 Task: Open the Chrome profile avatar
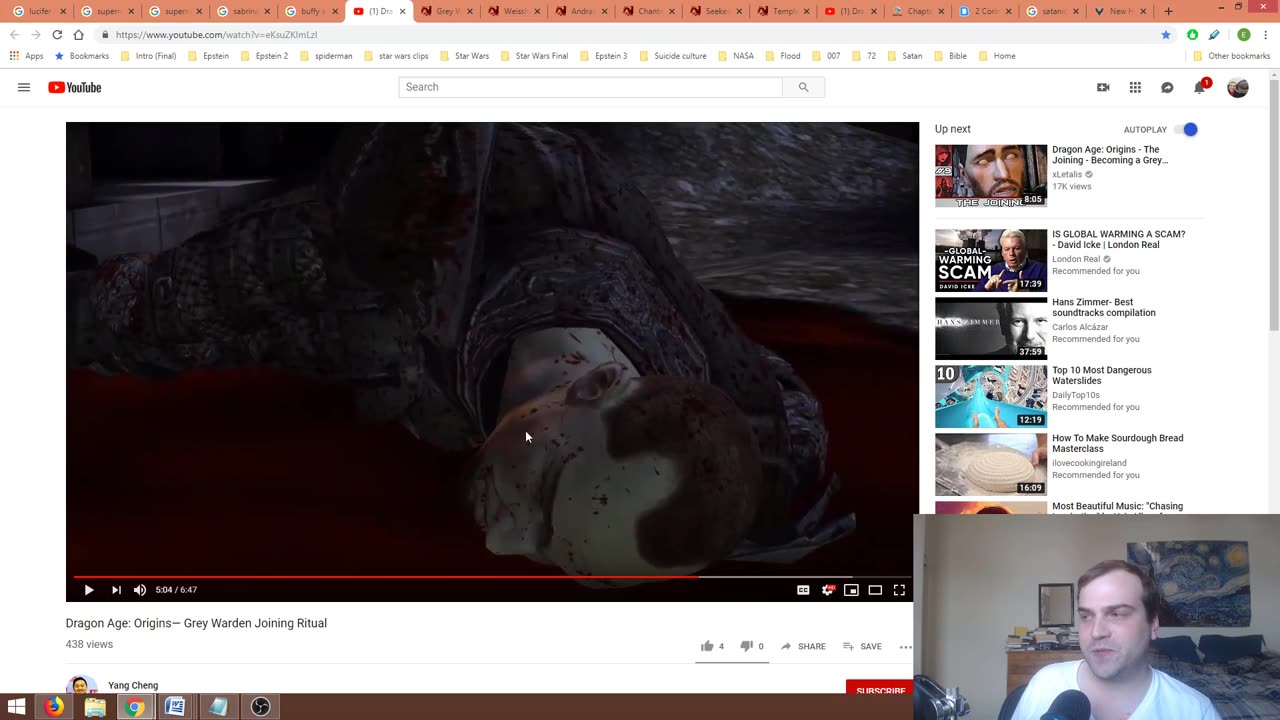point(1244,34)
